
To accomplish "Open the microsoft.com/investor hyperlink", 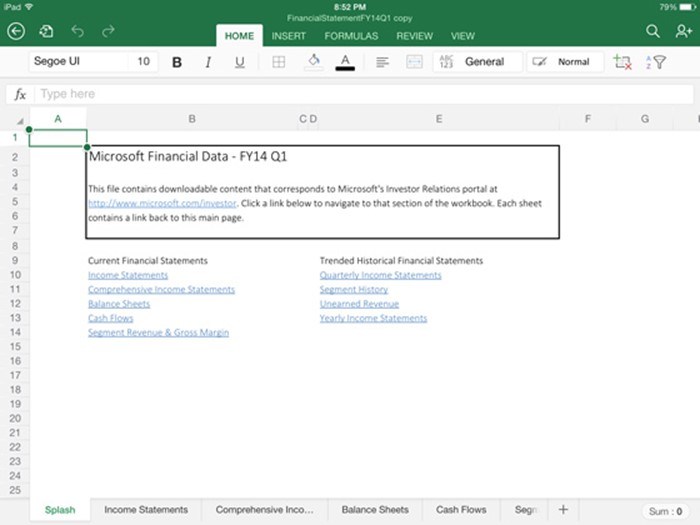I will [162, 204].
